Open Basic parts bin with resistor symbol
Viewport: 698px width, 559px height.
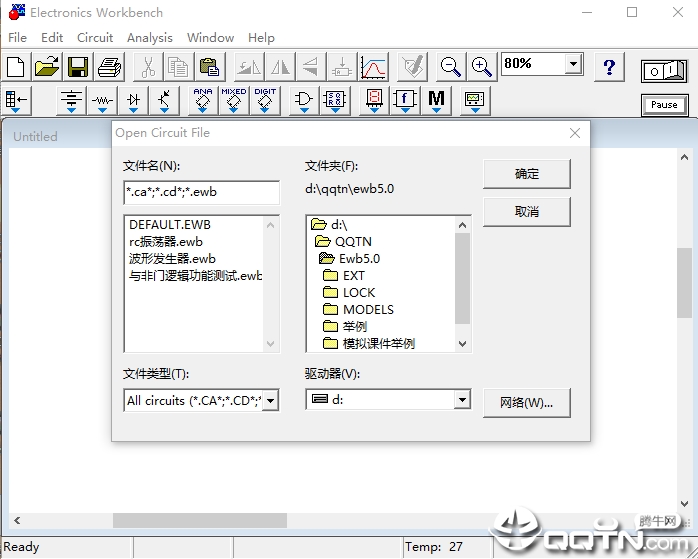[x=102, y=101]
